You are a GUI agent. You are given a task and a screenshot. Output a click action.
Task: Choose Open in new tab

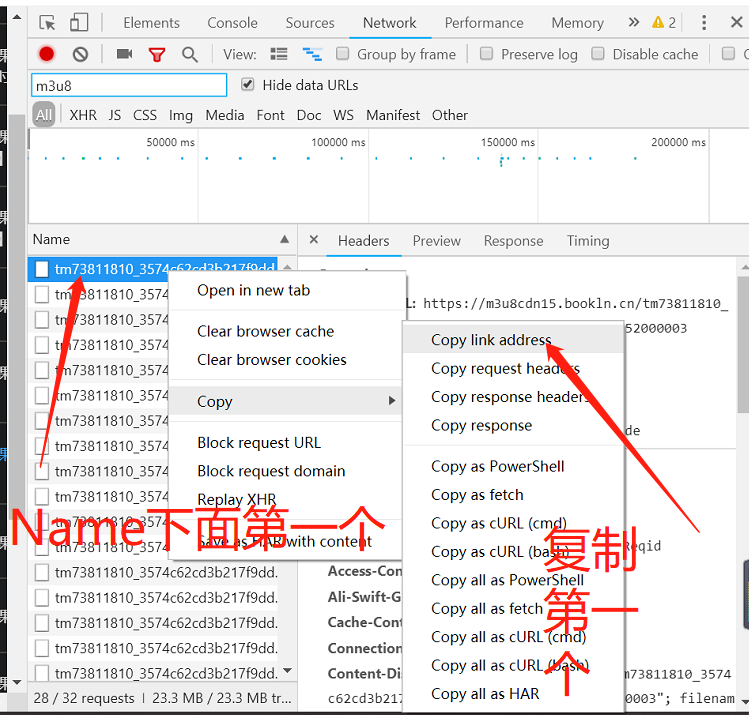[x=288, y=290]
